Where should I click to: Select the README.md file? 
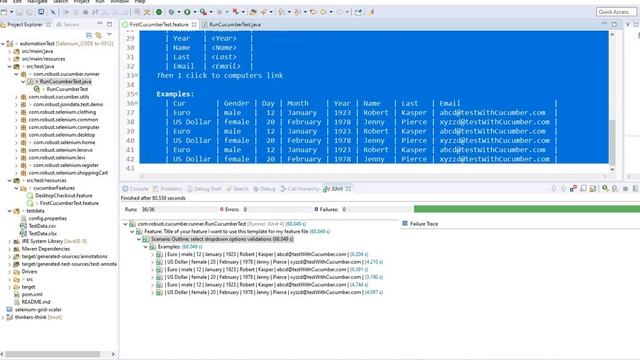[36, 302]
